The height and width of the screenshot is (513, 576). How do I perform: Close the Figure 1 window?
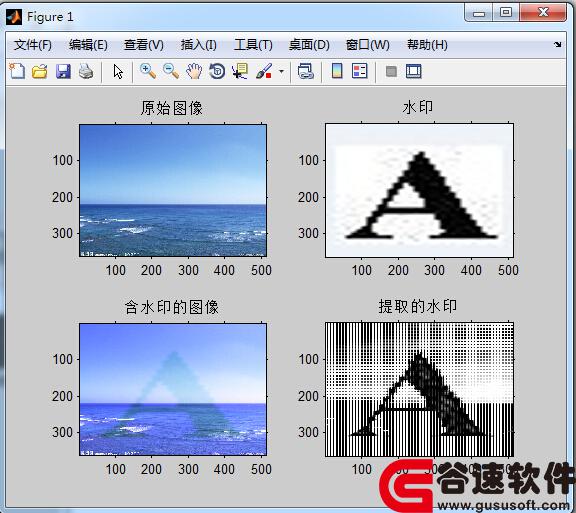(x=543, y=12)
